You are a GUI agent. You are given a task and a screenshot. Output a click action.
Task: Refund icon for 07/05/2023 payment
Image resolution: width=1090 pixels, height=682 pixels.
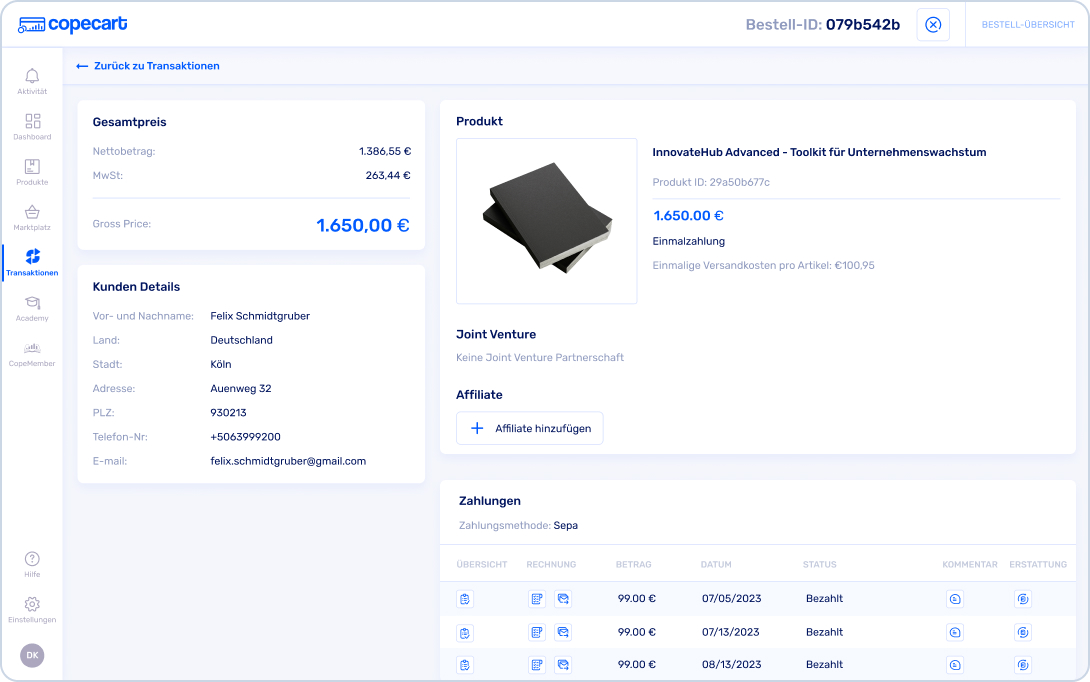(1023, 599)
